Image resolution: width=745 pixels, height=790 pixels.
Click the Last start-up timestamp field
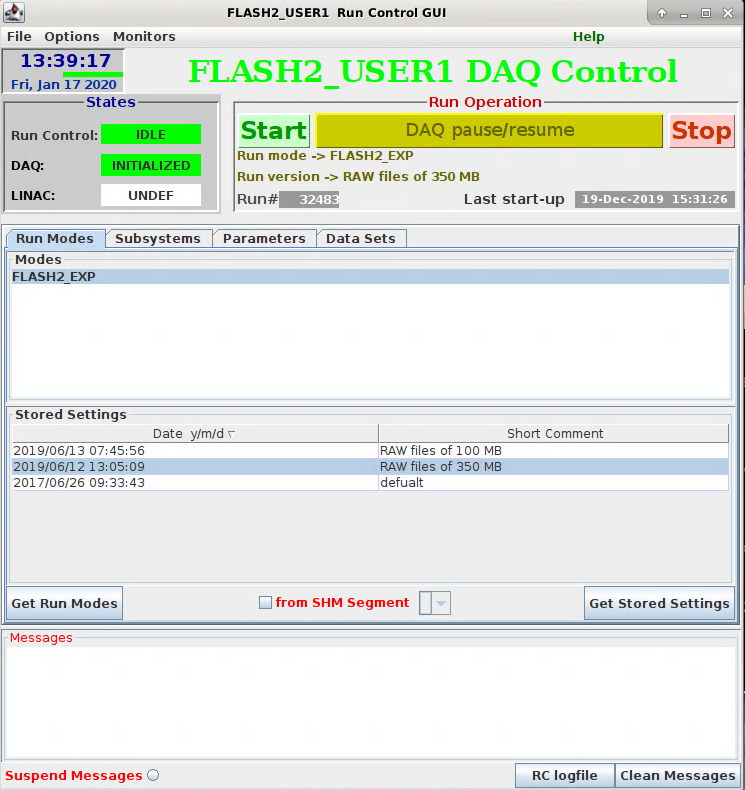[x=655, y=199]
